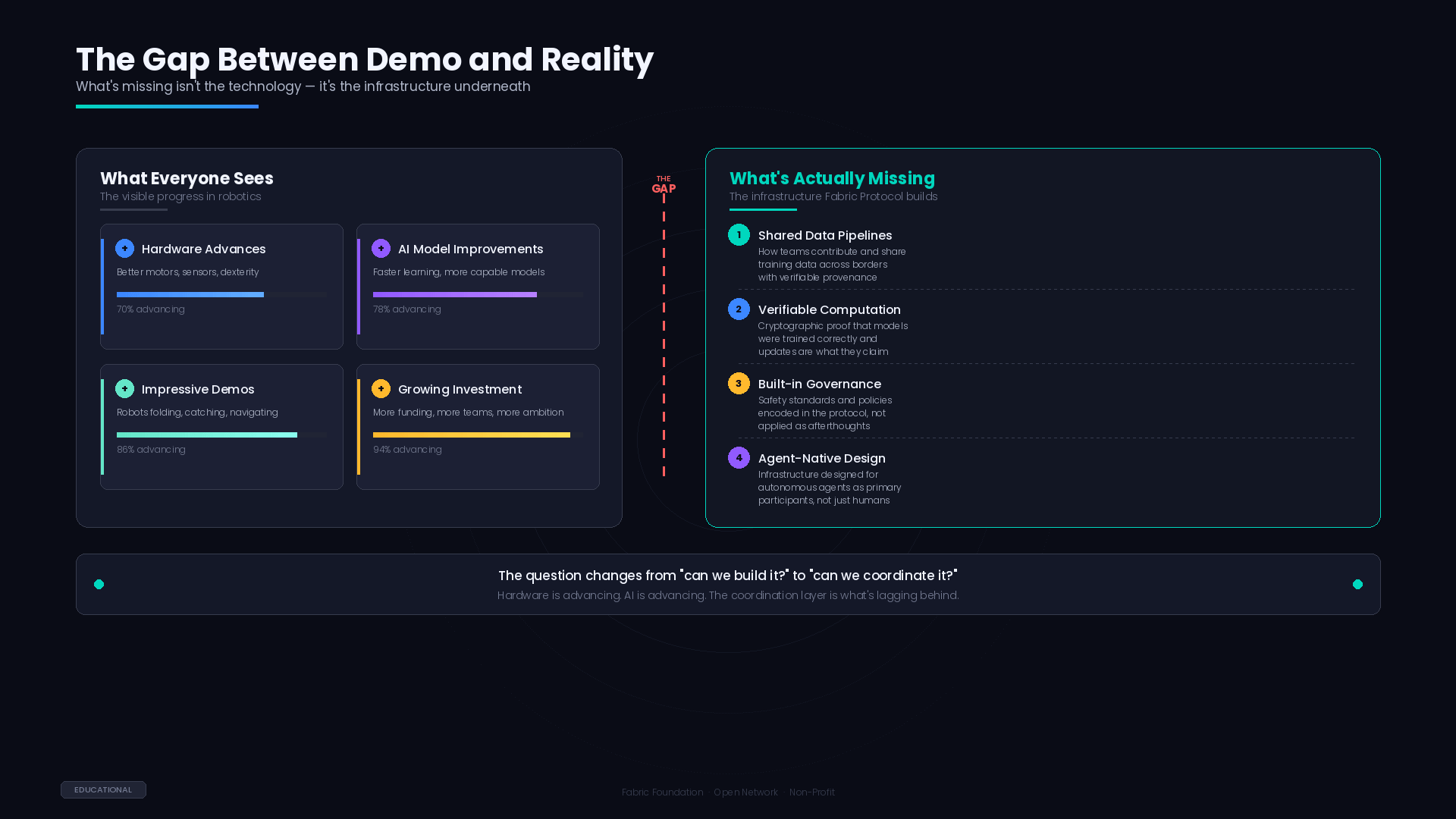Click the Open Network footer text

[x=745, y=792]
